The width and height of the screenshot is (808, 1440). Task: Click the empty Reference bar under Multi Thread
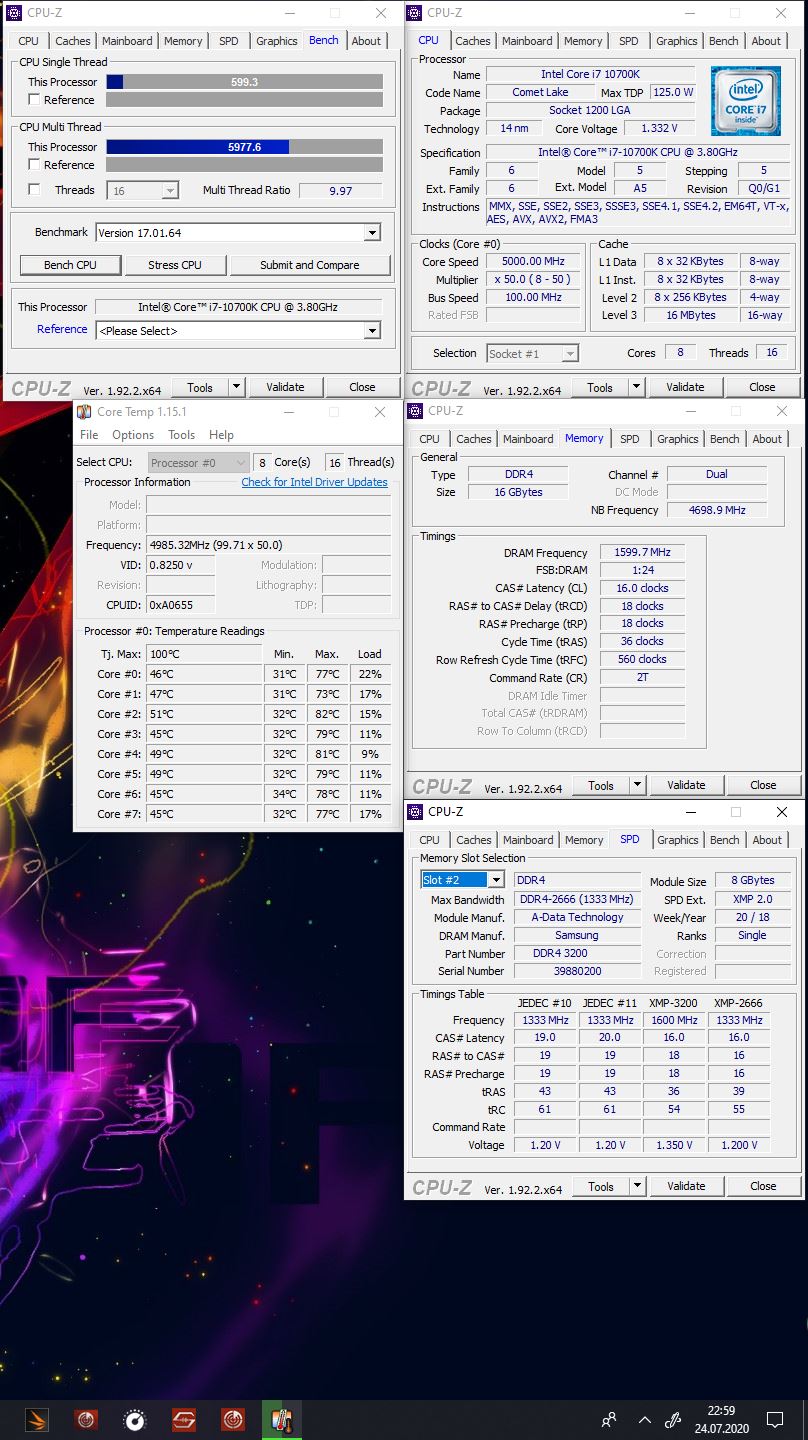click(x=244, y=165)
